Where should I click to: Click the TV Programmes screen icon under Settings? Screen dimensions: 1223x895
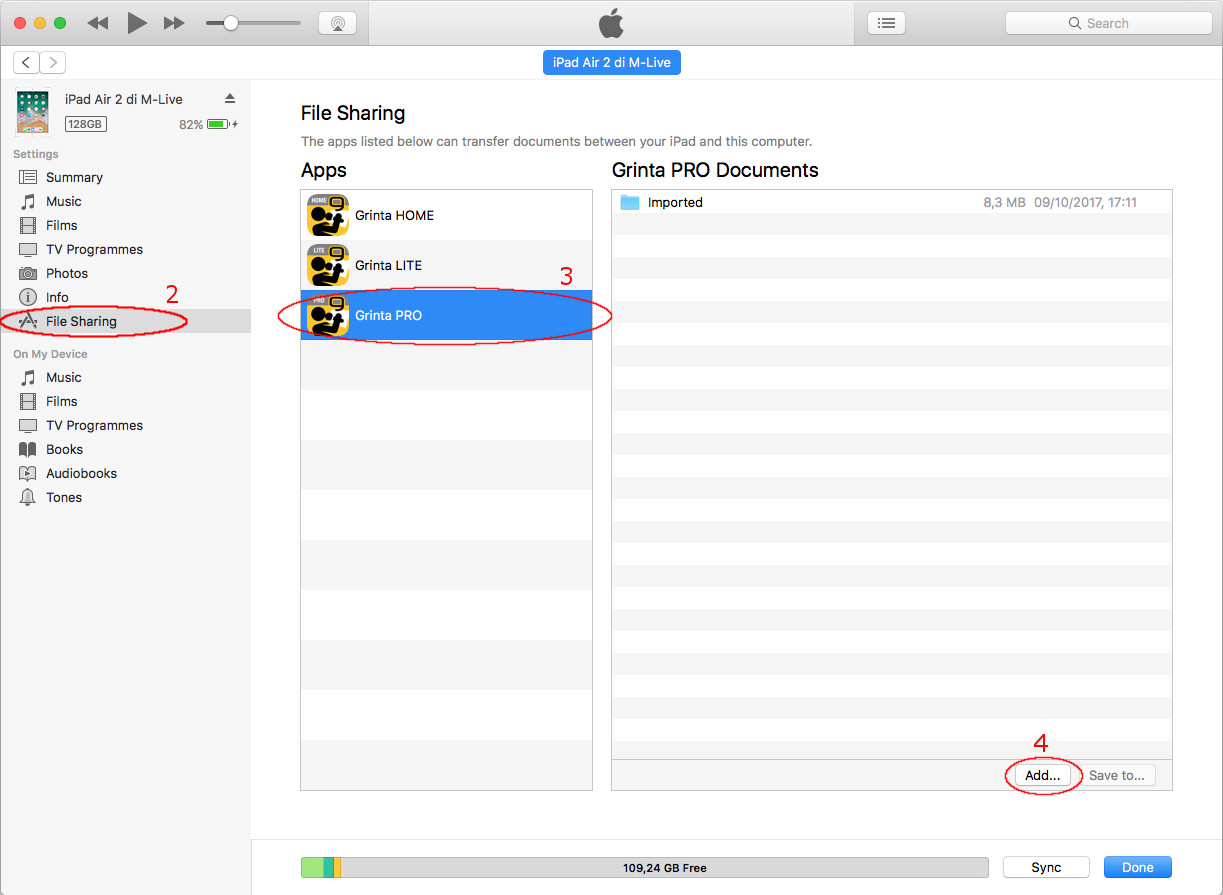(28, 249)
